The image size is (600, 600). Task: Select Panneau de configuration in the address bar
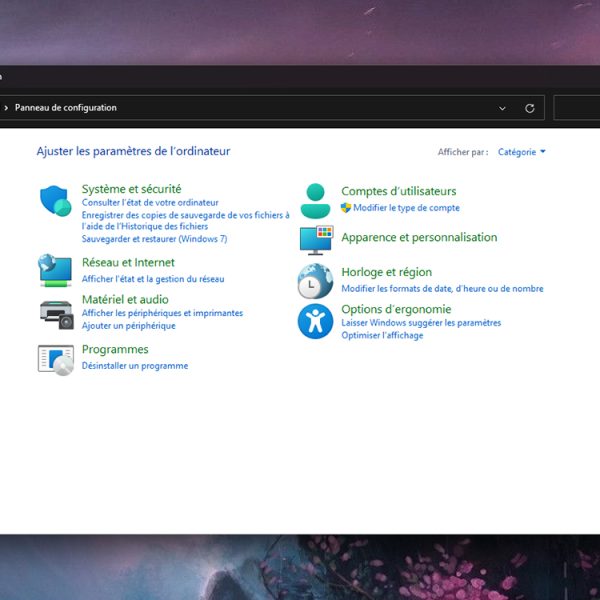[x=66, y=108]
